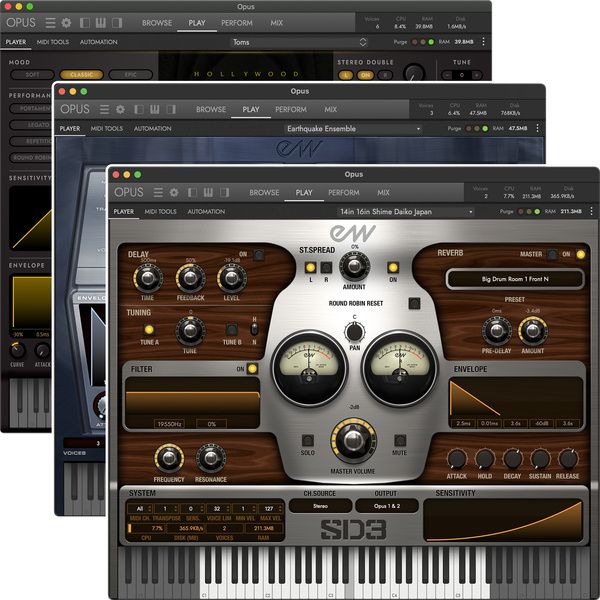600x600 pixels.
Task: Switch to Perform tab in front window
Action: (344, 192)
